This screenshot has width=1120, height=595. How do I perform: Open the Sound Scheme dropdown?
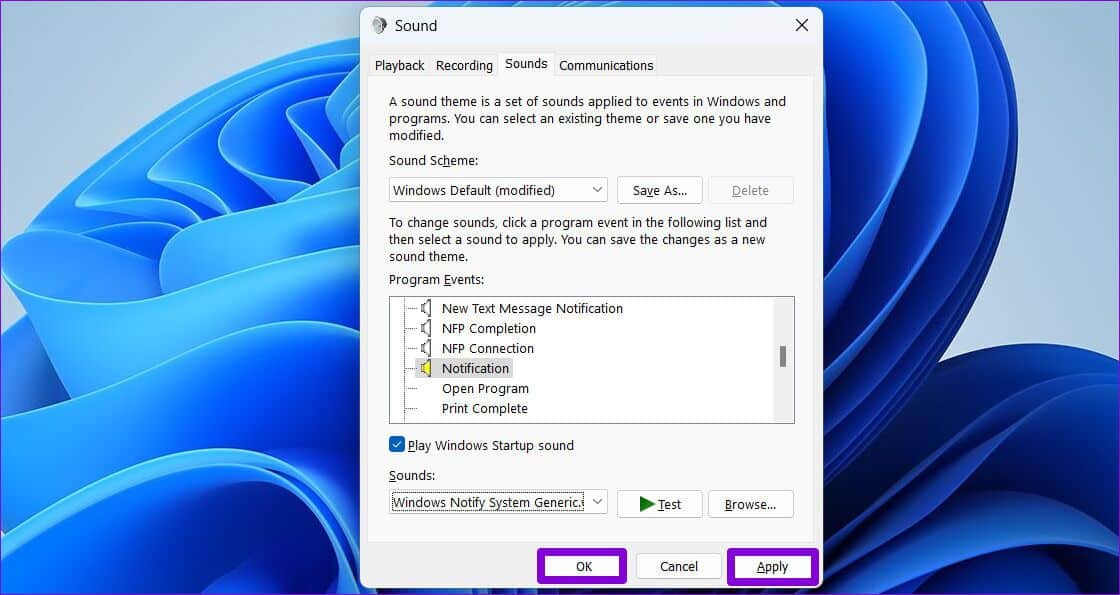[x=498, y=190]
